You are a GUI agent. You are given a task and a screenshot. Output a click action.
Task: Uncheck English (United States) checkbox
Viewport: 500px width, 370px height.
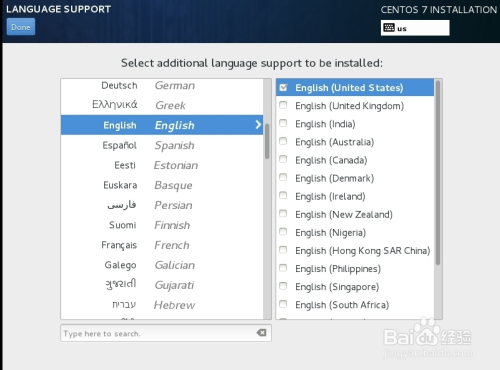(283, 87)
